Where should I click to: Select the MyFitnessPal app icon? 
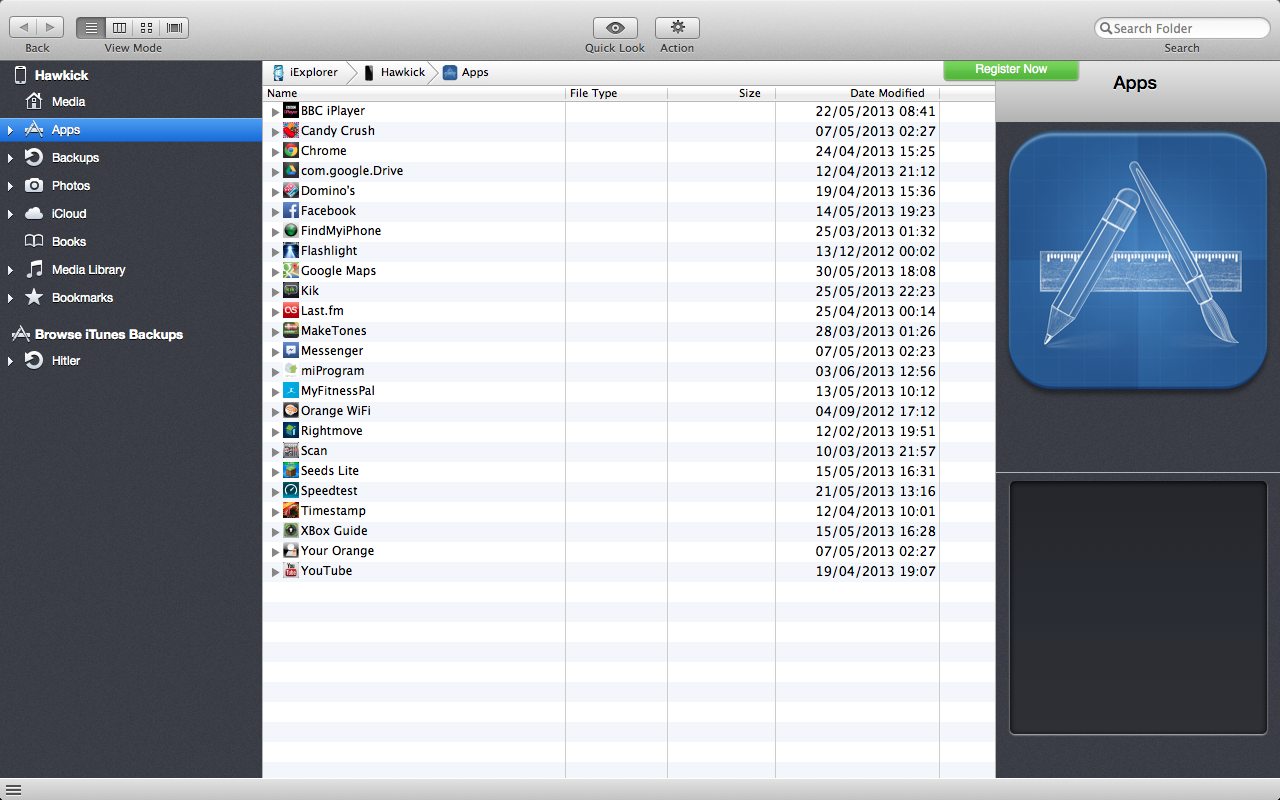click(x=291, y=391)
